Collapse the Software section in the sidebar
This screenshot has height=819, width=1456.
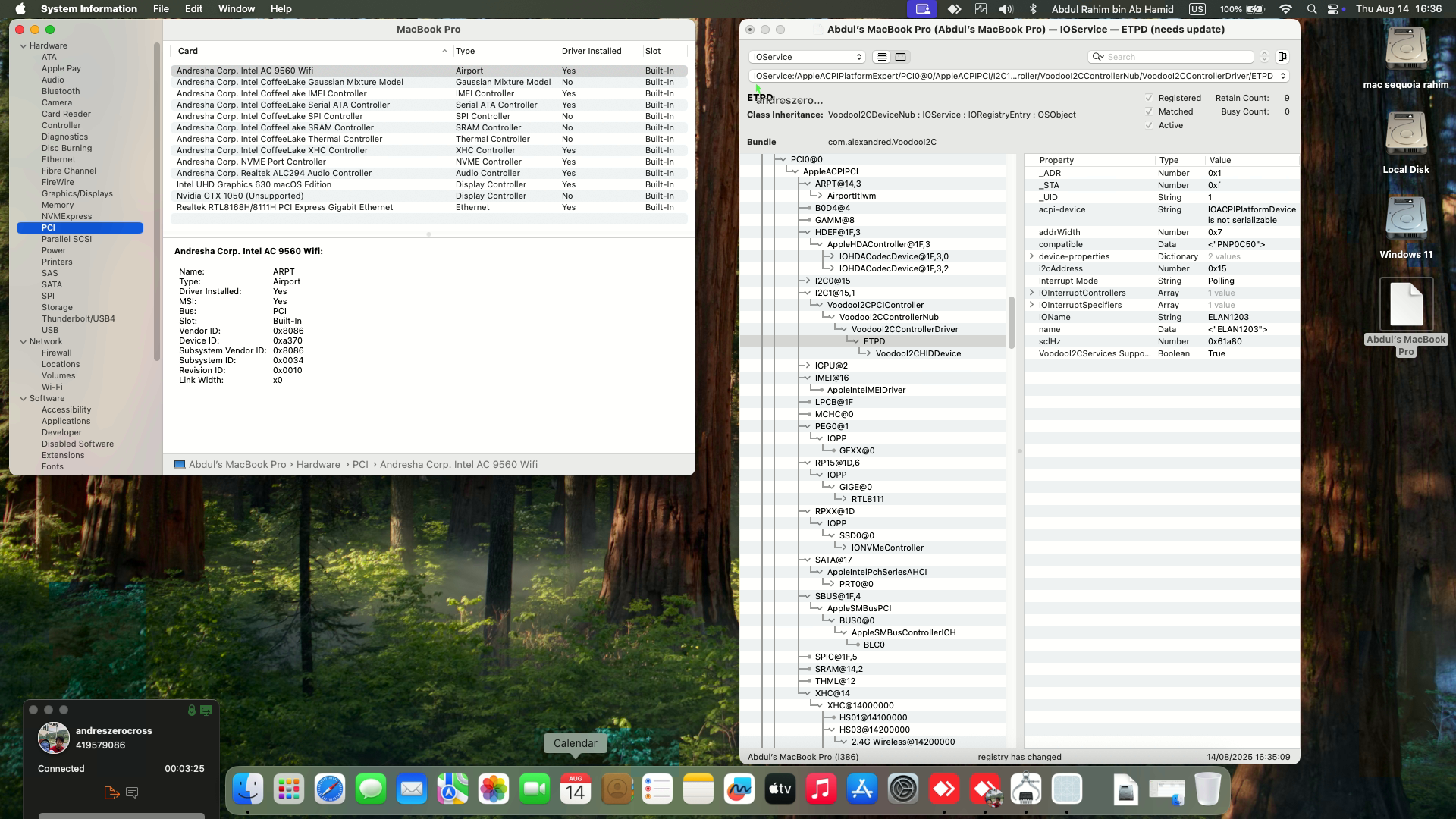(24, 398)
